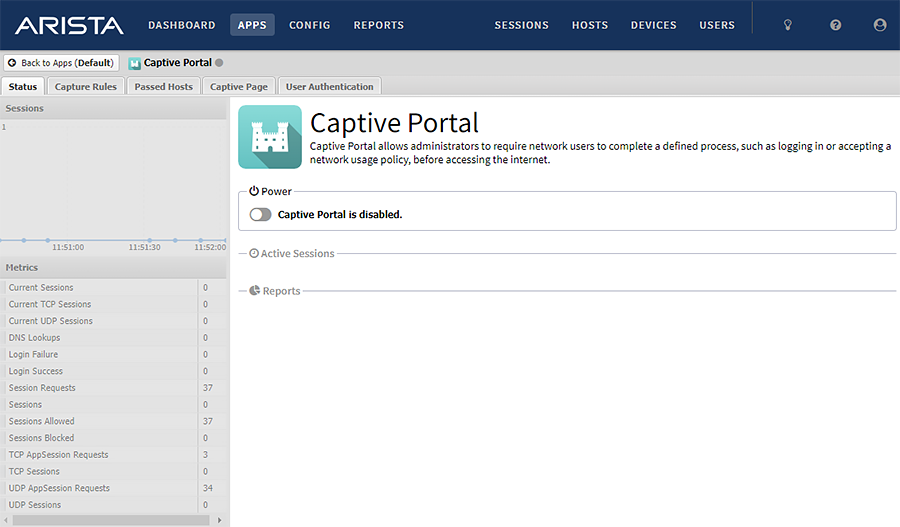
Task: Click the Power symbol icon
Action: pyautogui.click(x=254, y=191)
